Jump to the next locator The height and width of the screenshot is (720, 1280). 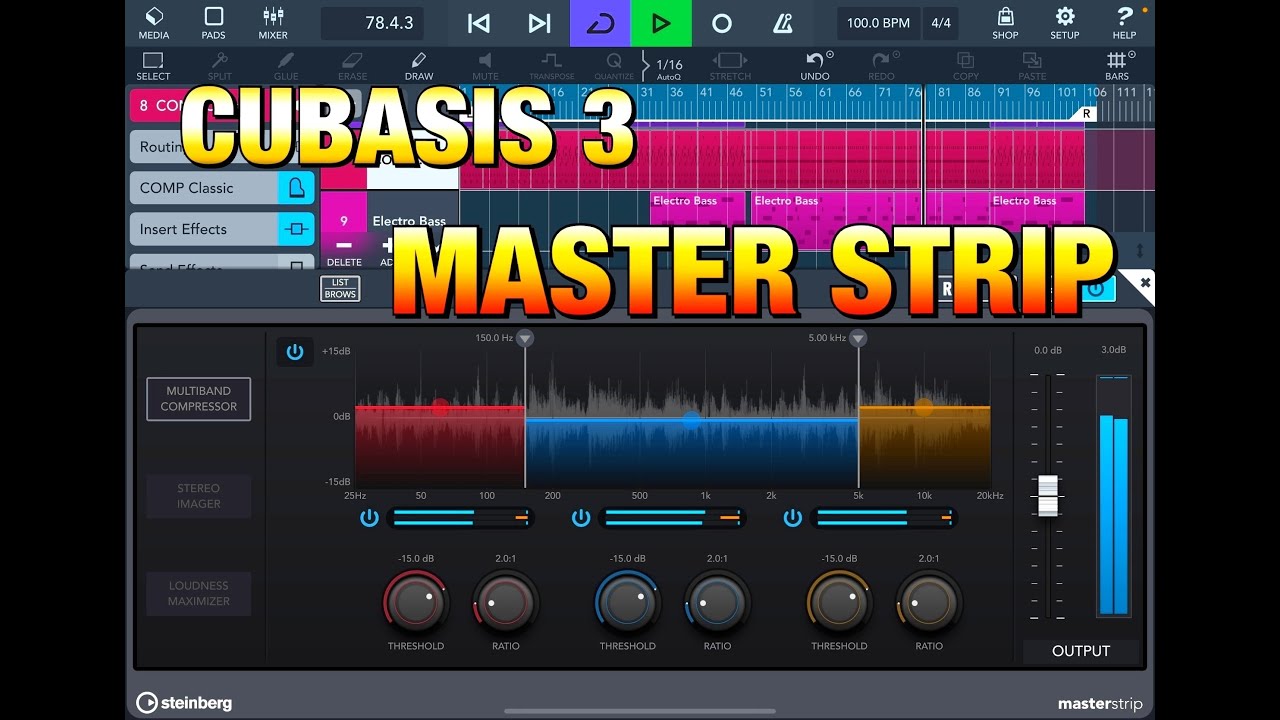539,23
